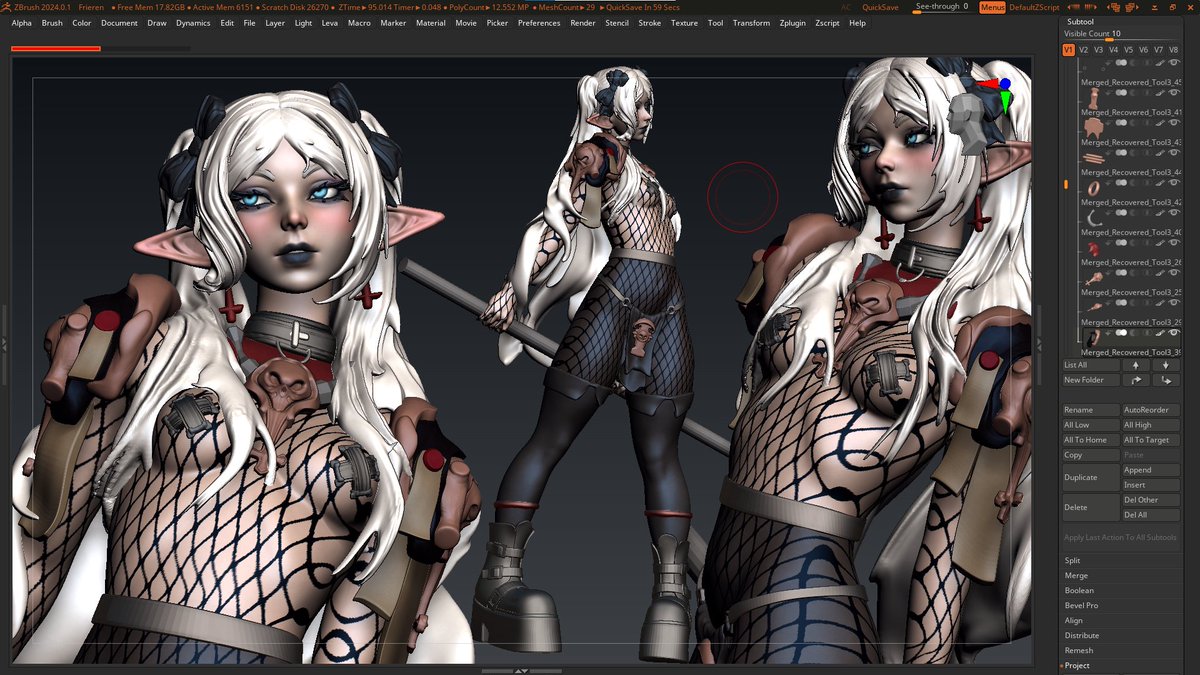Open the Material menu
Viewport: 1200px width, 675px height.
[x=430, y=23]
